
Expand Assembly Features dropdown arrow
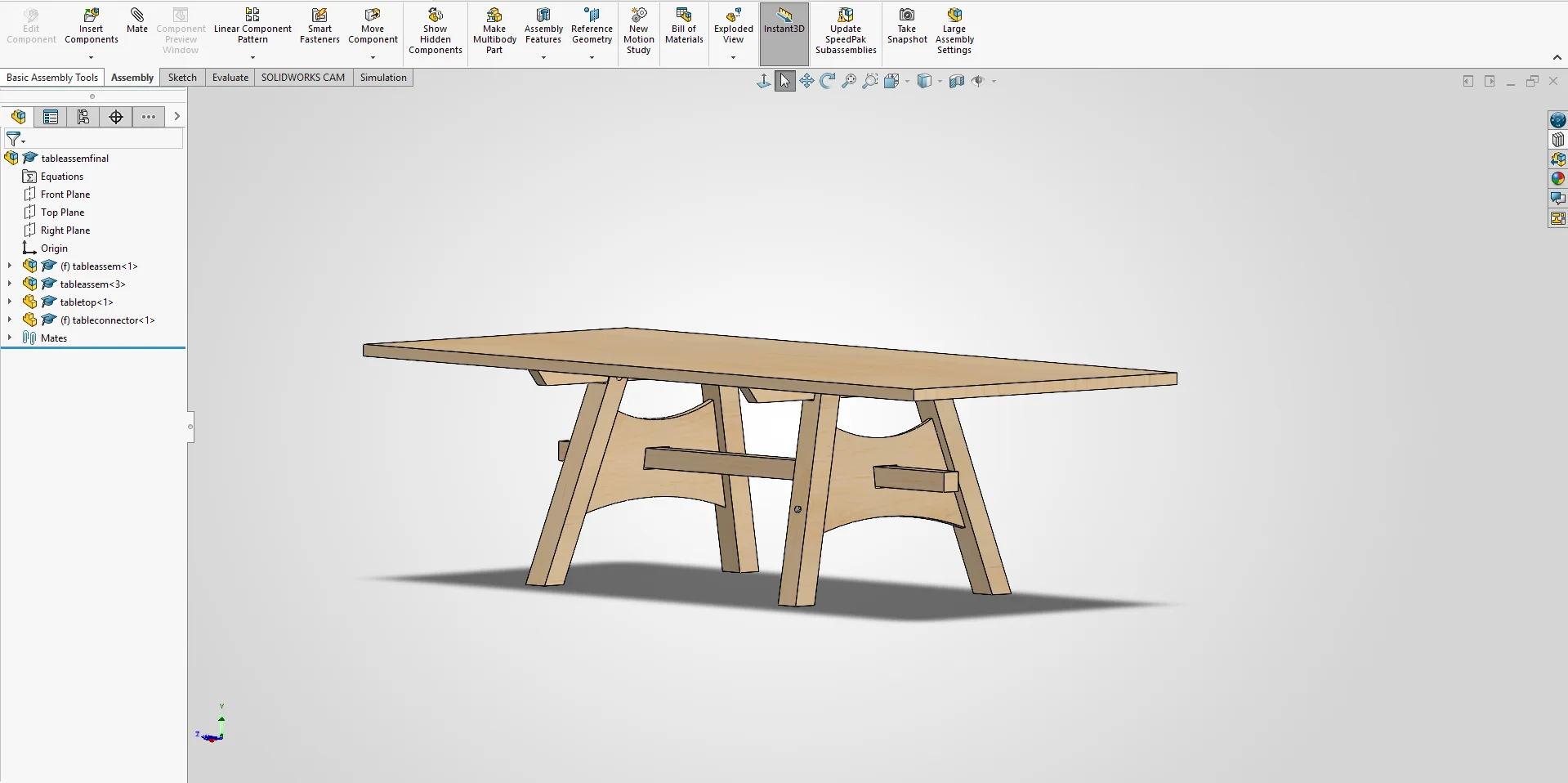click(x=543, y=57)
